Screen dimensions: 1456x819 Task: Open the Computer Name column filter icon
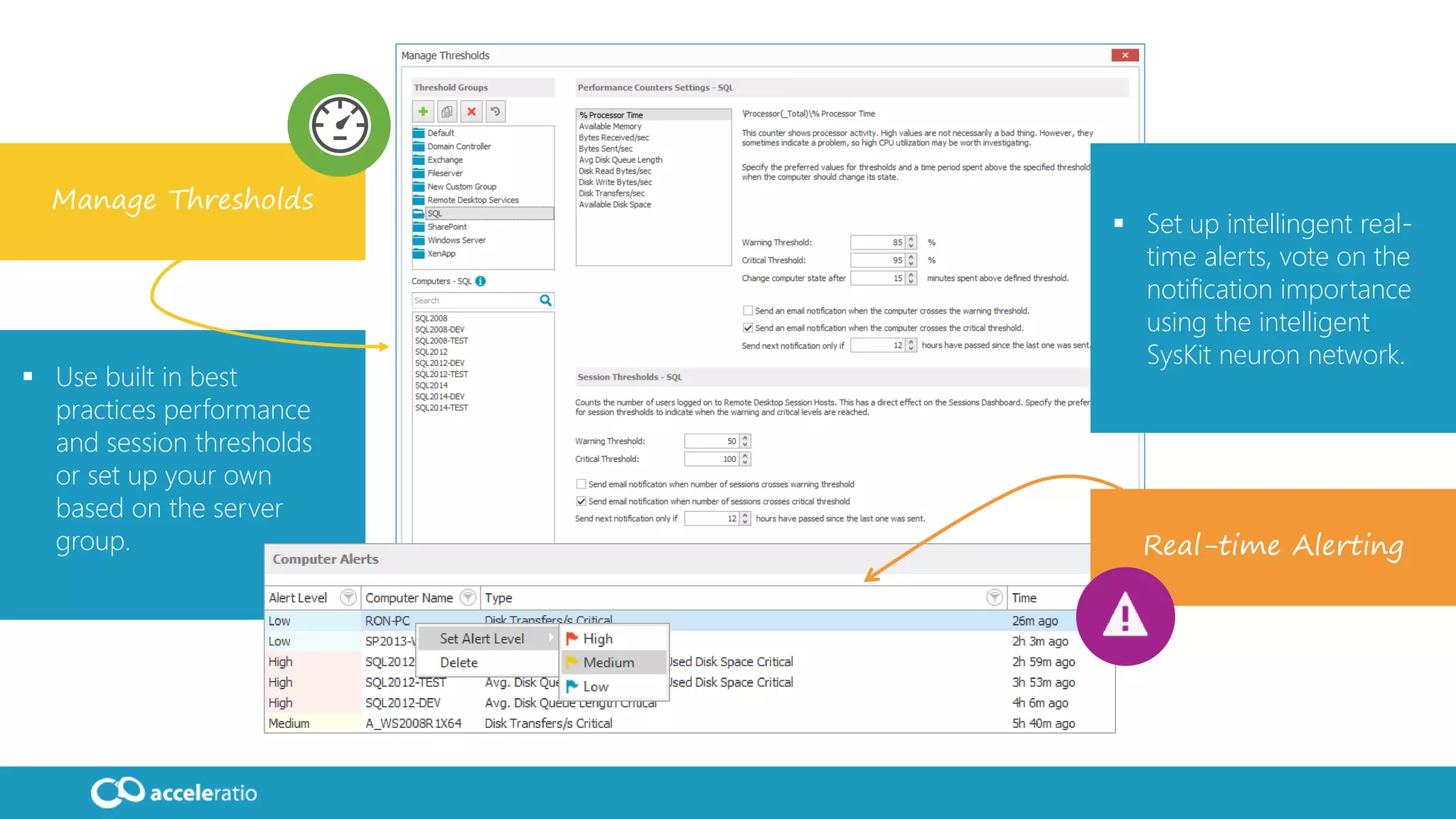click(468, 598)
